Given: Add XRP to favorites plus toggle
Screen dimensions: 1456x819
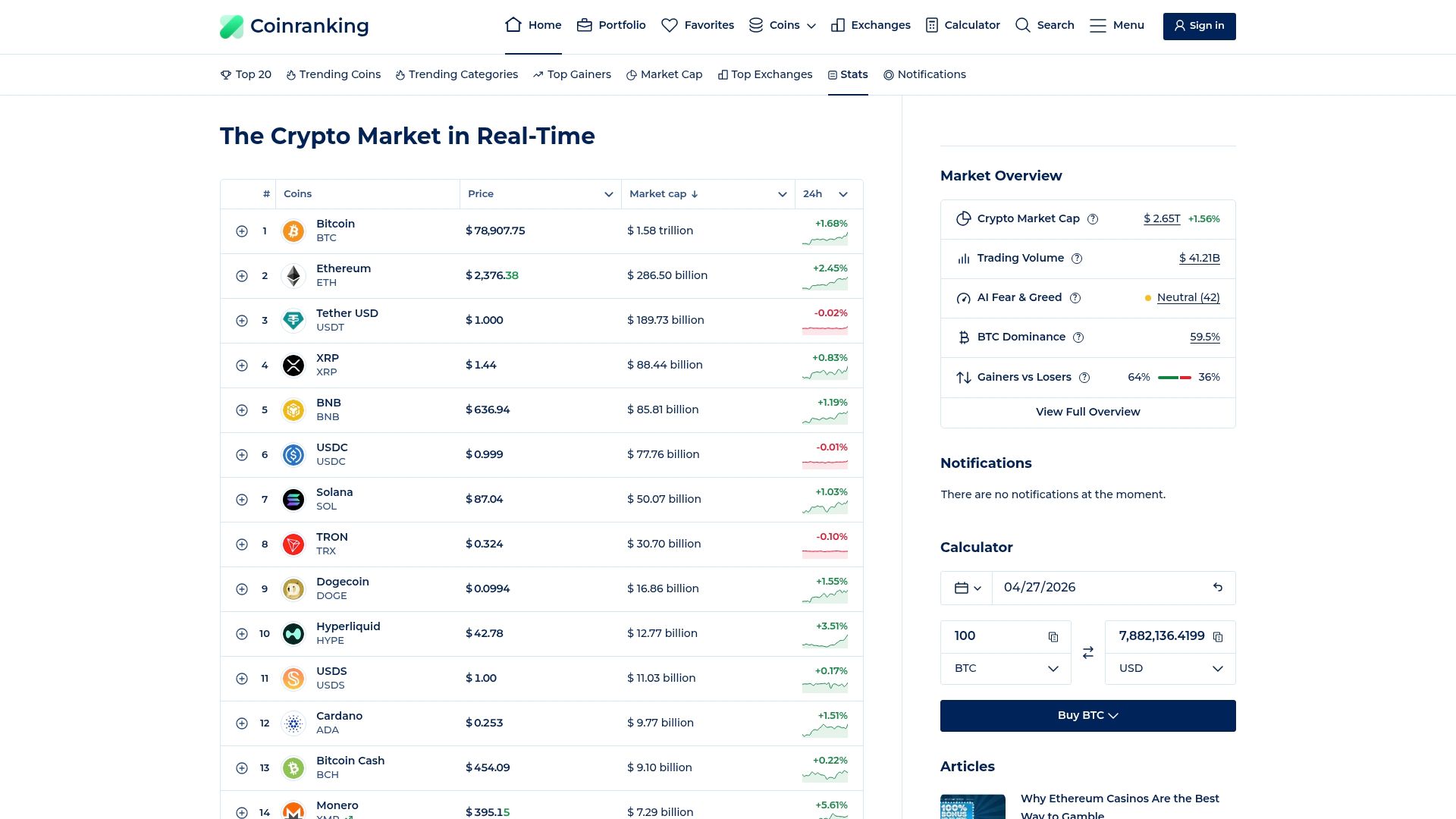Looking at the screenshot, I should click(x=242, y=366).
